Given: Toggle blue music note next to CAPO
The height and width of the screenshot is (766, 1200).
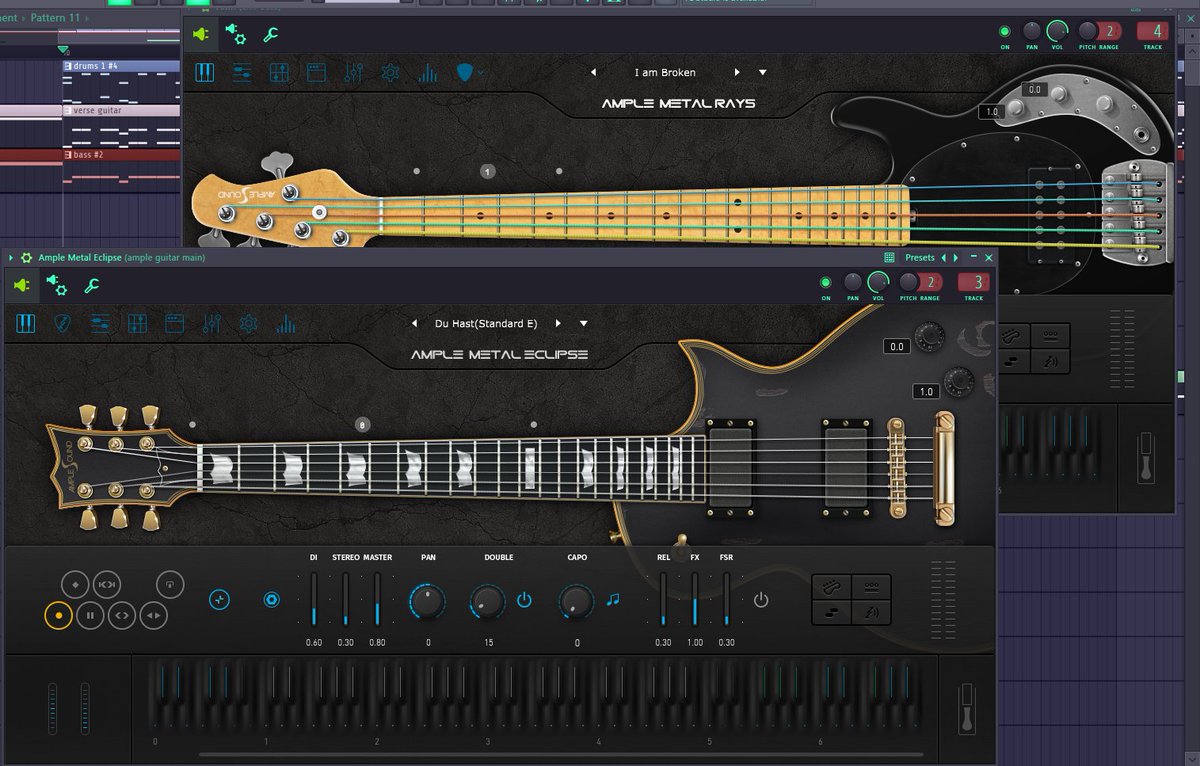Looking at the screenshot, I should tap(613, 599).
